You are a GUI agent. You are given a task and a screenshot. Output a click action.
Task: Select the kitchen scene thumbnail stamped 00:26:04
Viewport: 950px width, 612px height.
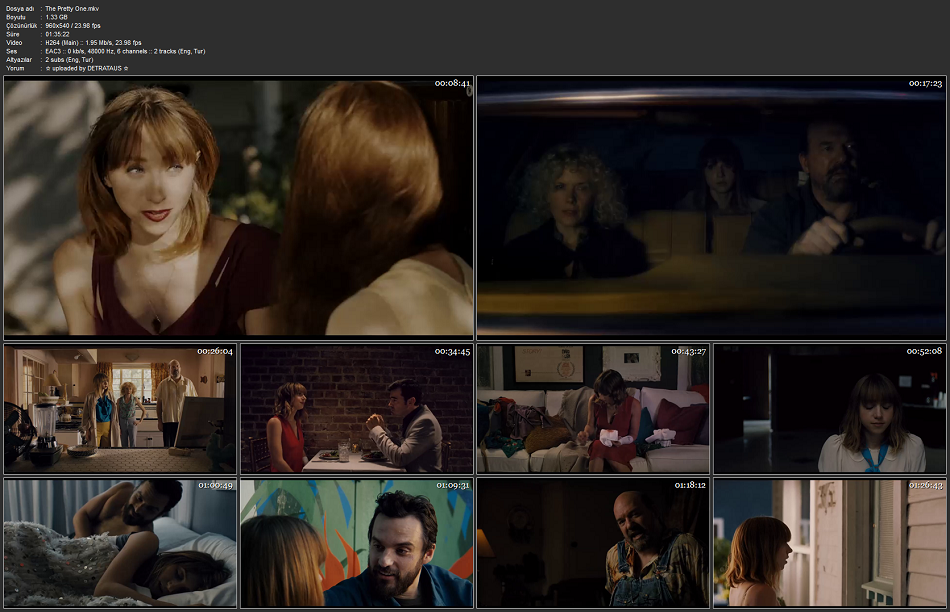(120, 409)
